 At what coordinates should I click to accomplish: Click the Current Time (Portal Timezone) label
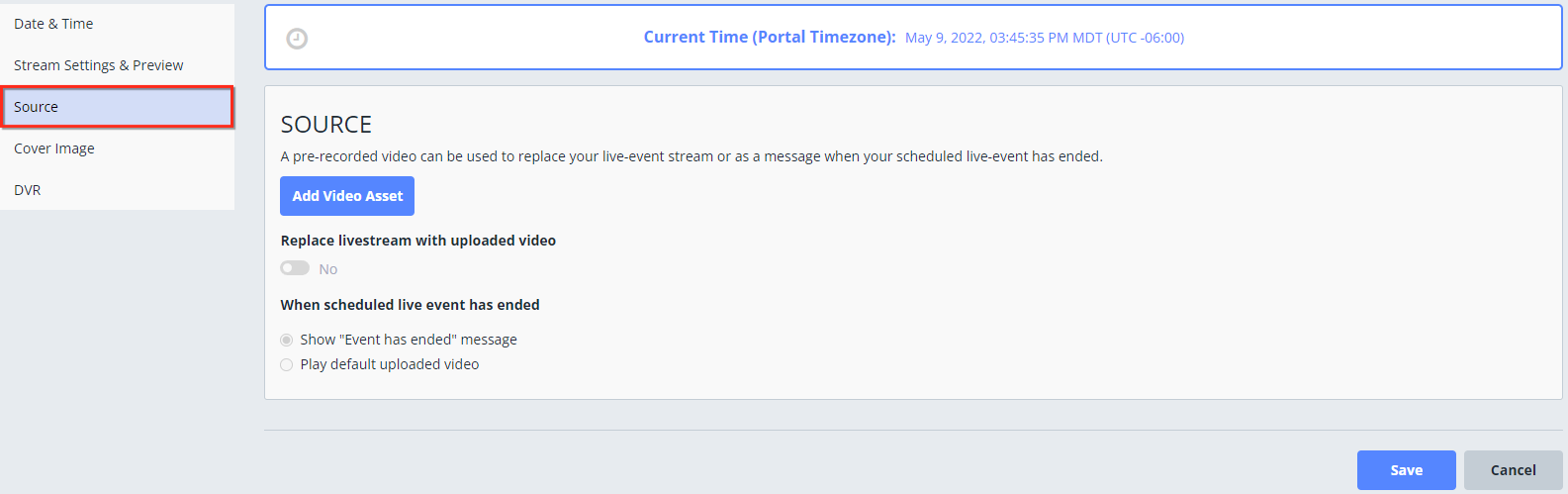click(x=770, y=37)
